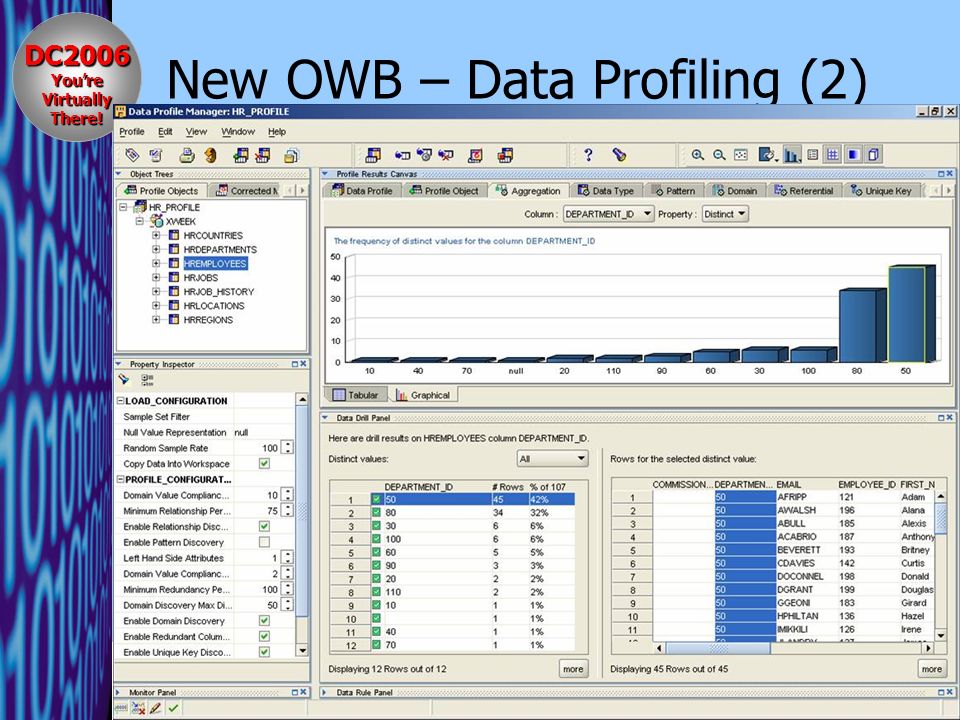This screenshot has height=720, width=960.
Task: Select the Corrected tab in Object Trees
Action: tap(248, 190)
